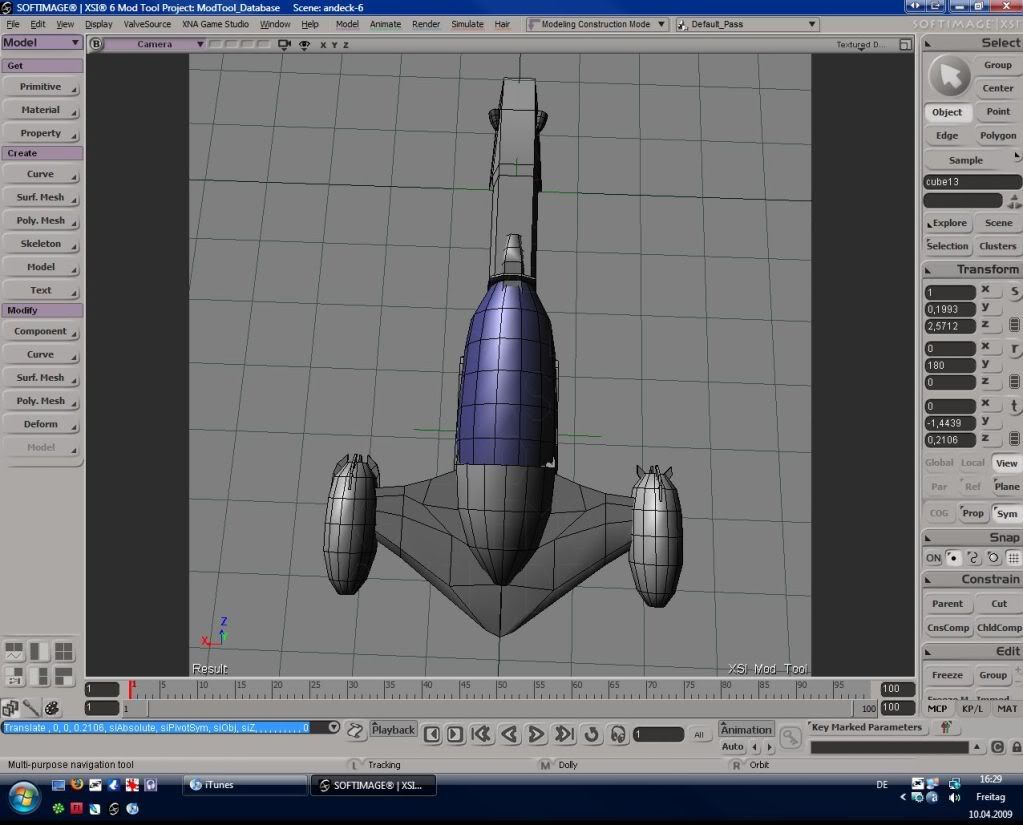The height and width of the screenshot is (825, 1023).
Task: Open the command history dropdown arrow
Action: coord(334,728)
